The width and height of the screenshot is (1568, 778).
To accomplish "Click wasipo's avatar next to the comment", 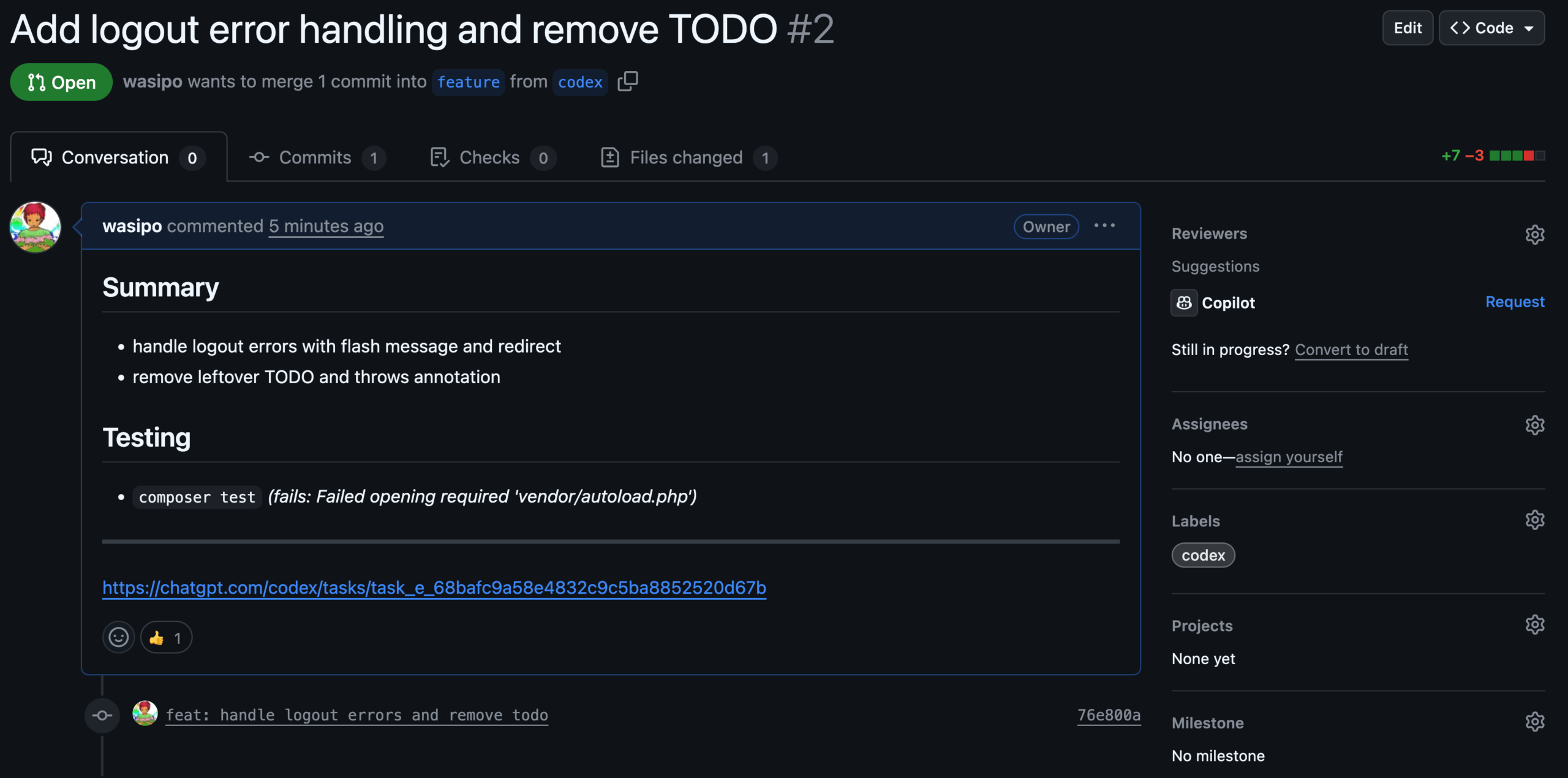I will 36,227.
